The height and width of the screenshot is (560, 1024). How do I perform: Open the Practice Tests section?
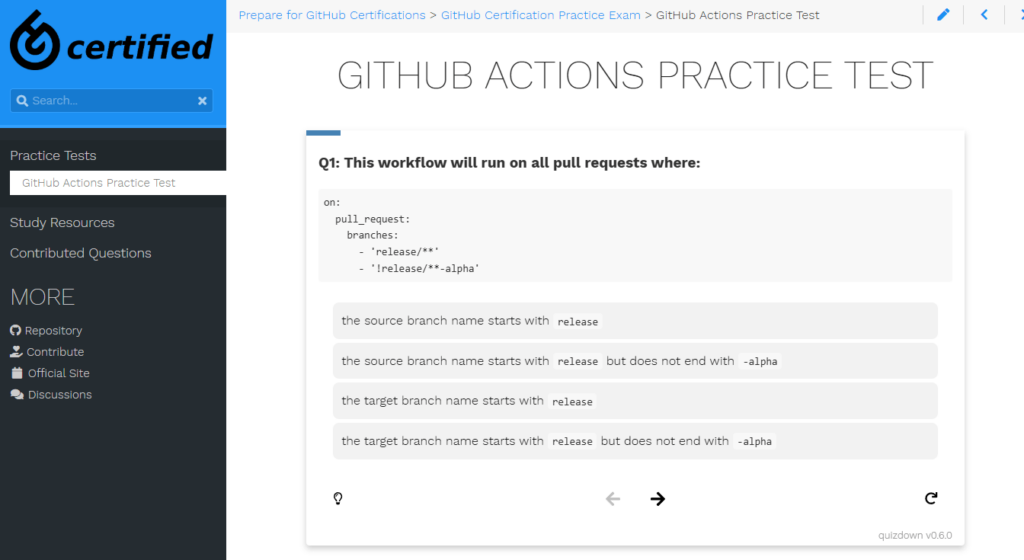pos(53,155)
